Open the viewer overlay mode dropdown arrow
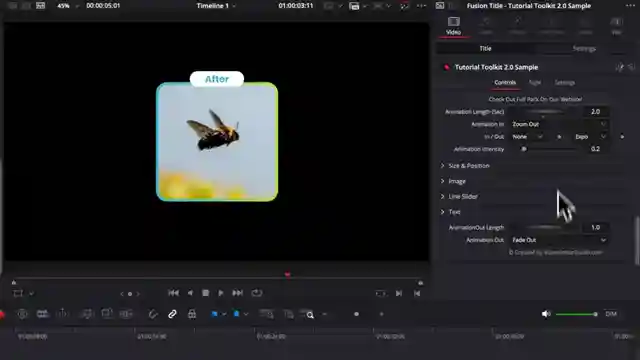Image resolution: width=640 pixels, height=360 pixels. pos(31,293)
